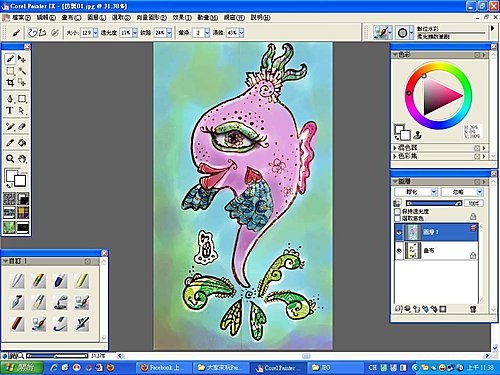Expand the Mixer palette section
The image size is (500, 375).
(x=395, y=148)
